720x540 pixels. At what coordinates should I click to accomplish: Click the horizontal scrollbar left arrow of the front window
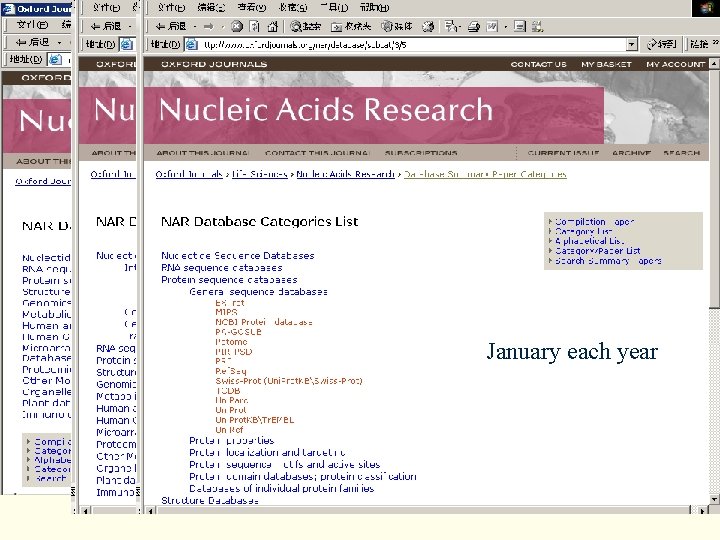(150, 510)
